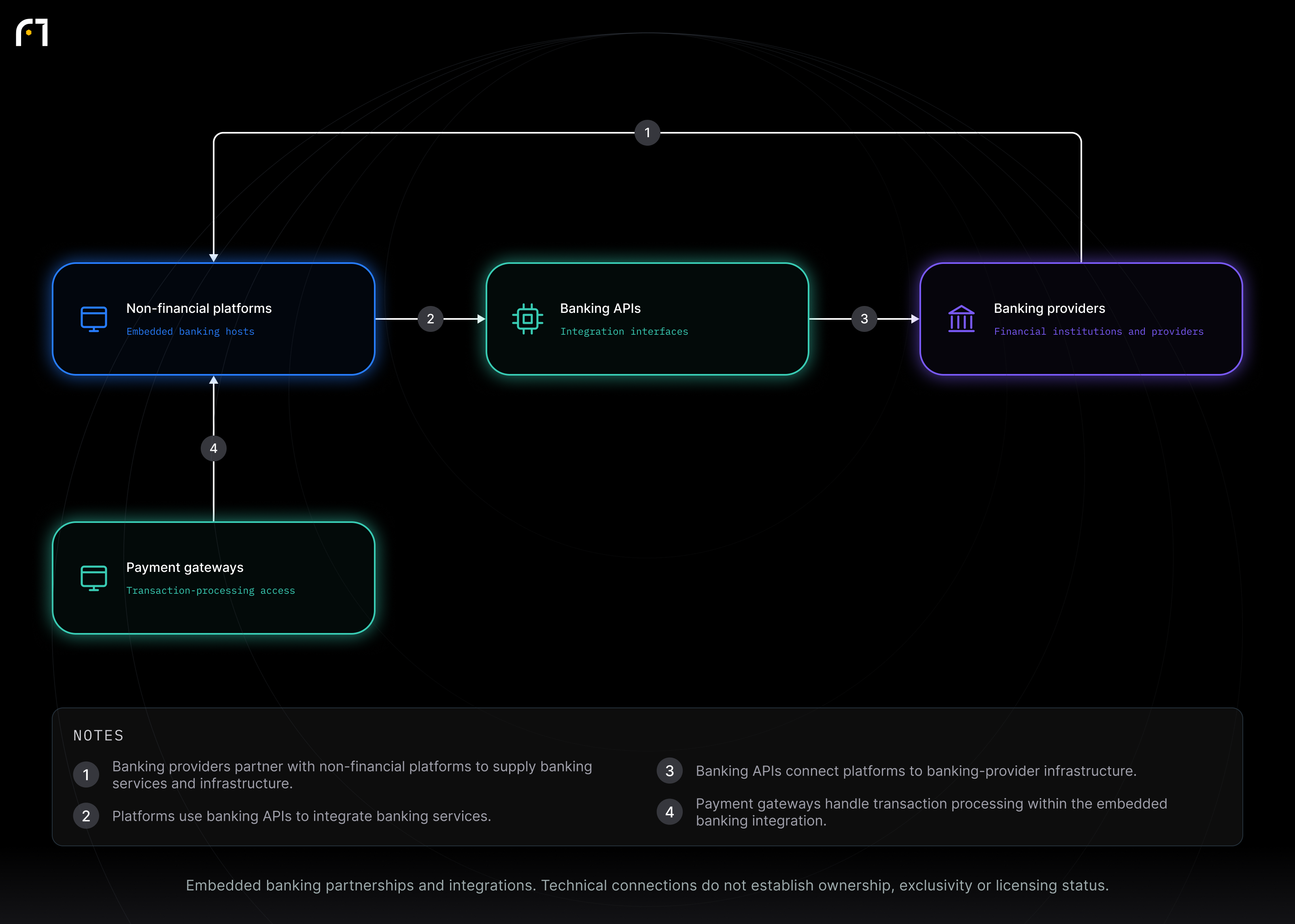Click numbered badge 3 in the notes panel

670,771
